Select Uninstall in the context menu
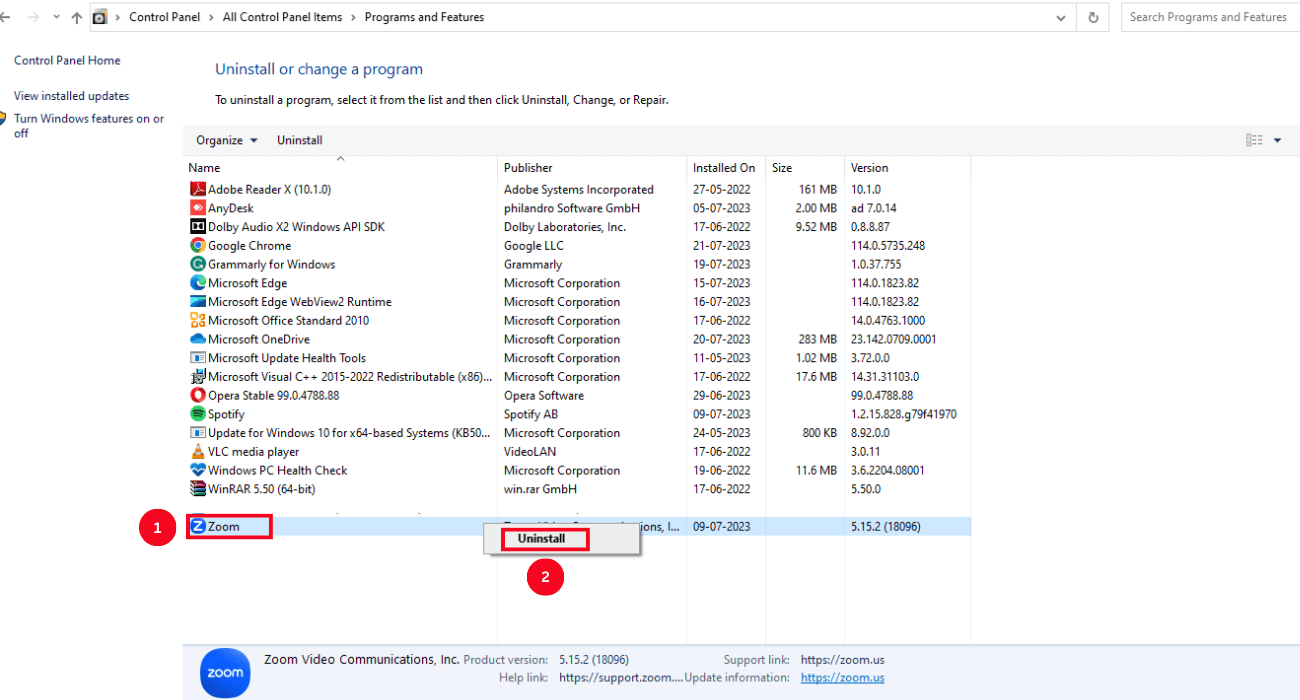Image resolution: width=1300 pixels, height=700 pixels. (541, 538)
